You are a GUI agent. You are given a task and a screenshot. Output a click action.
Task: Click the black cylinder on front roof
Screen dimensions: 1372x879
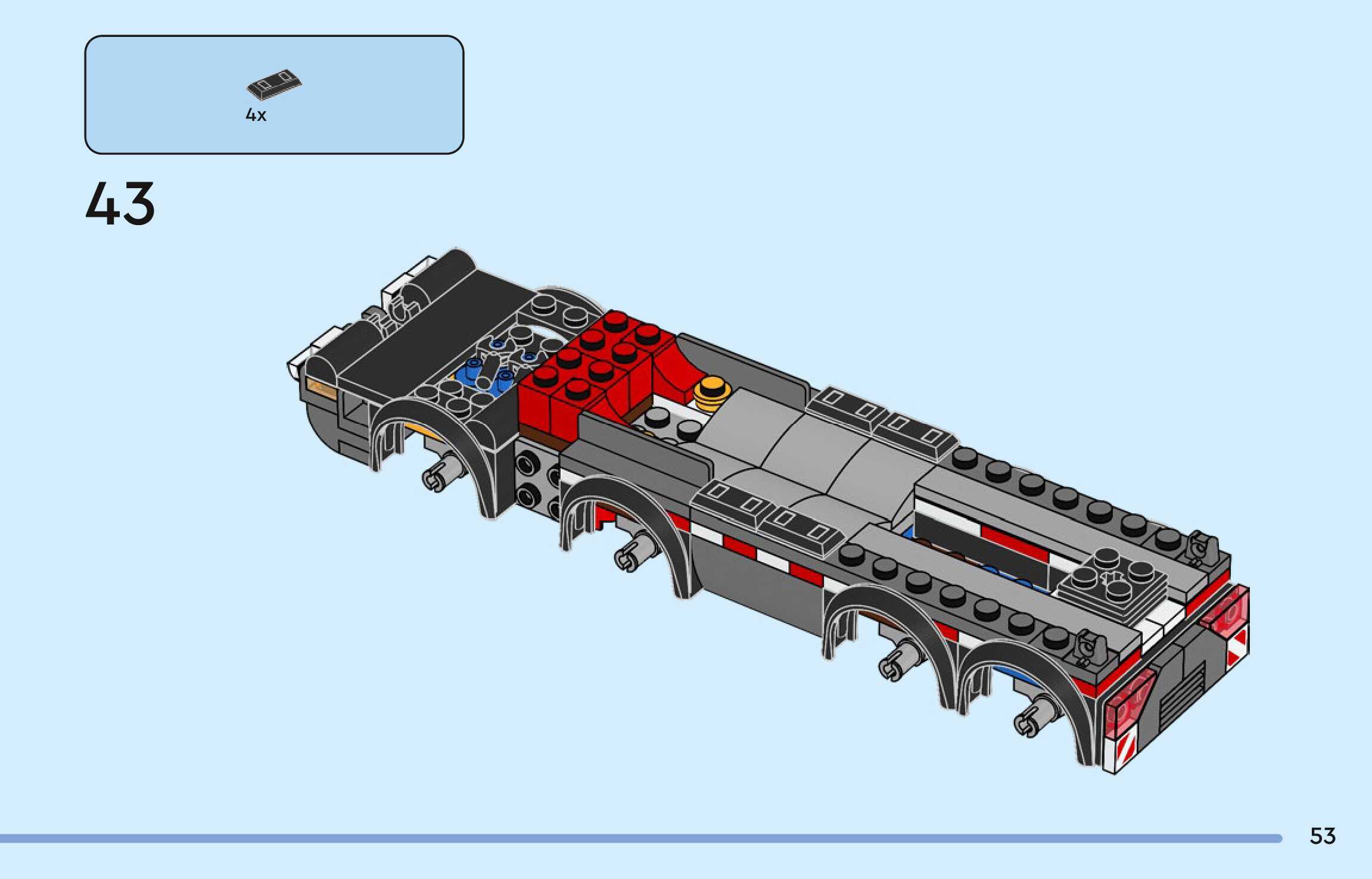[x=444, y=274]
